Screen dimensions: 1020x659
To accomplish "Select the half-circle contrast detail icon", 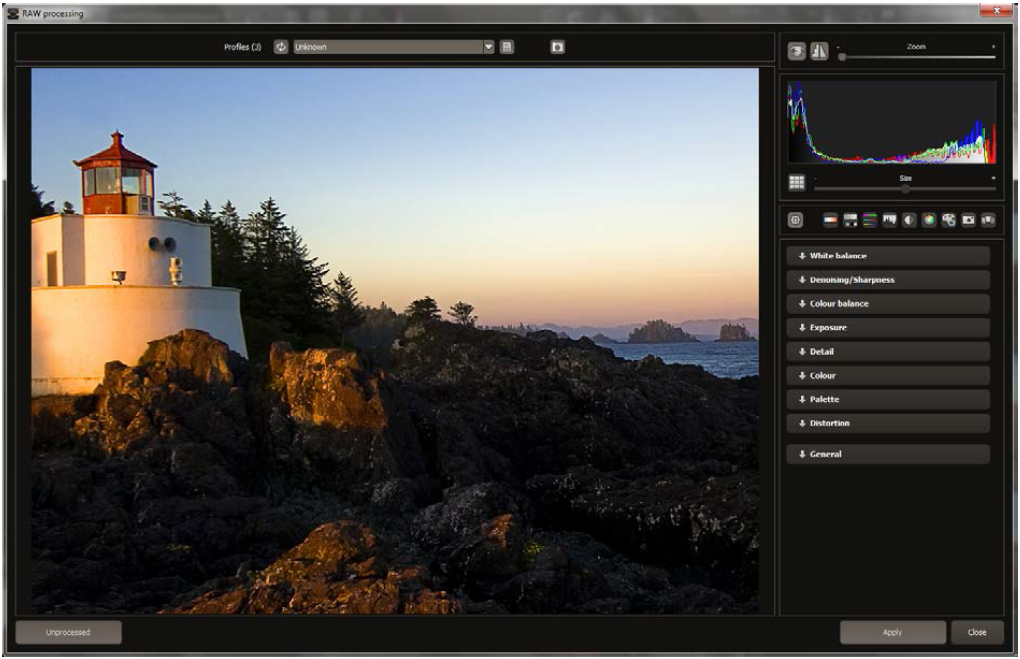I will pyautogui.click(x=909, y=220).
